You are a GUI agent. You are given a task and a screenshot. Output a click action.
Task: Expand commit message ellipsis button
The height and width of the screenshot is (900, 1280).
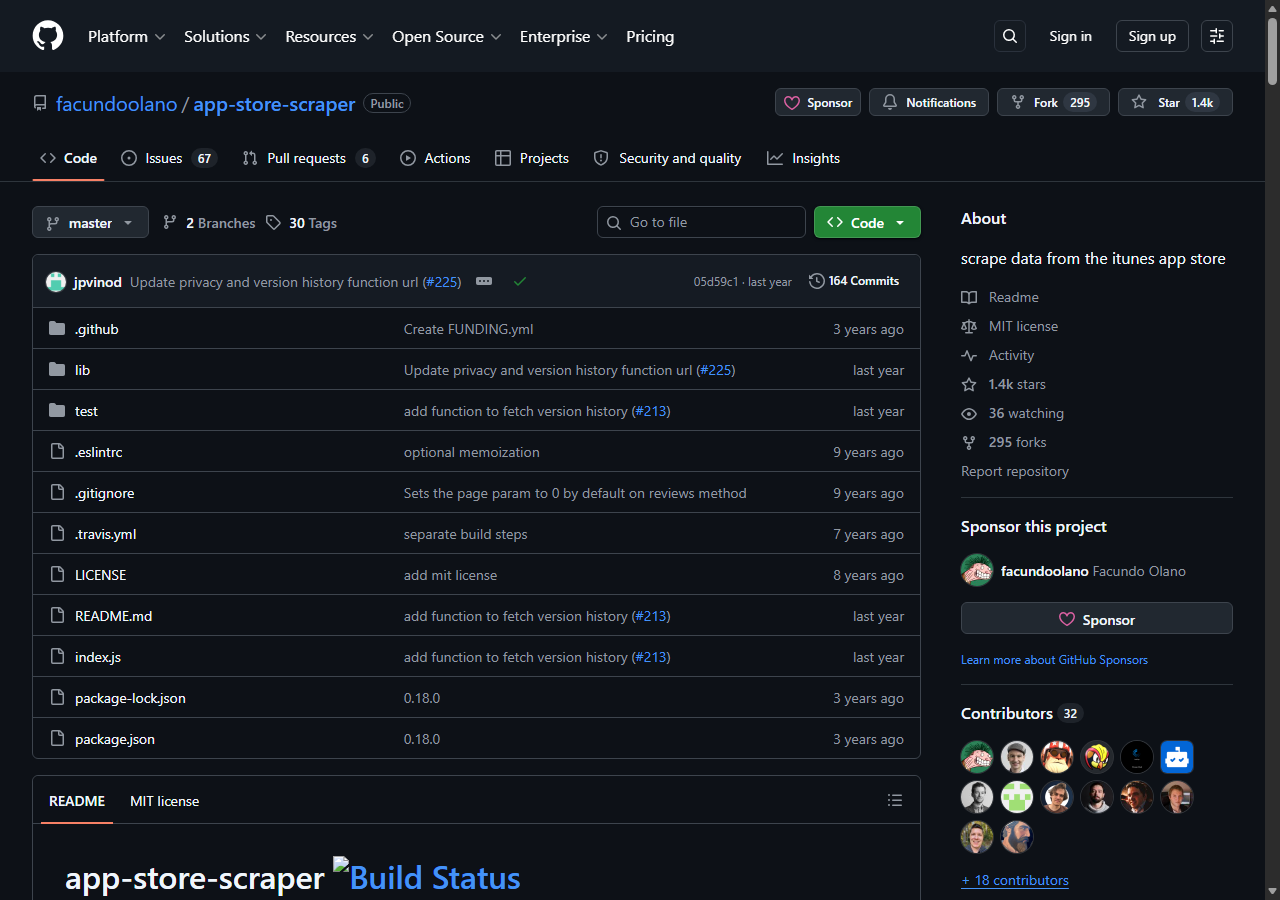pos(484,281)
